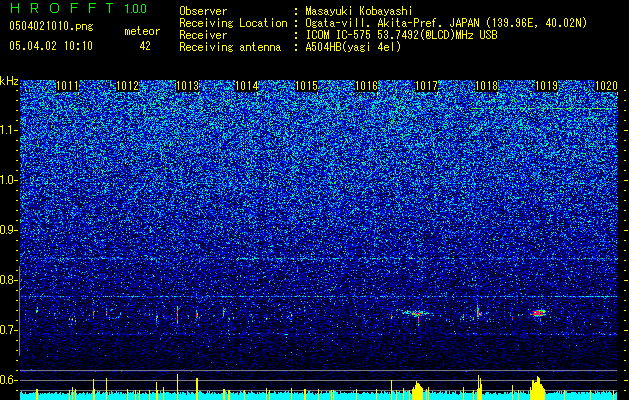
Task: Click the 1013 time marker
Action: coord(187,86)
